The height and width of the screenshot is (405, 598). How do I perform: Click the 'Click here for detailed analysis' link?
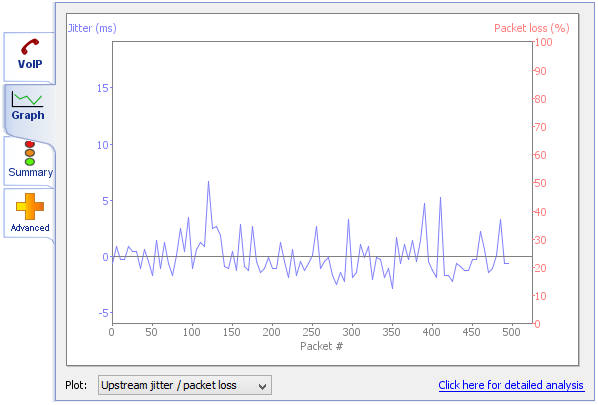pyautogui.click(x=511, y=385)
